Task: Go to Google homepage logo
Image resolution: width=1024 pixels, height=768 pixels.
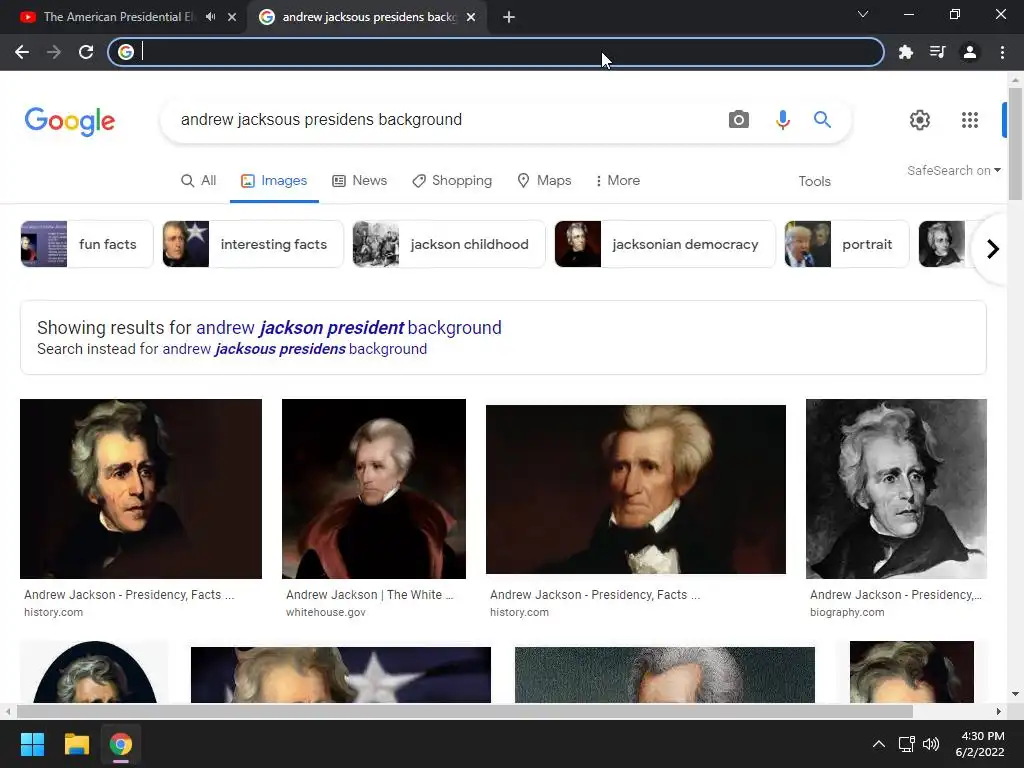Action: pos(70,121)
